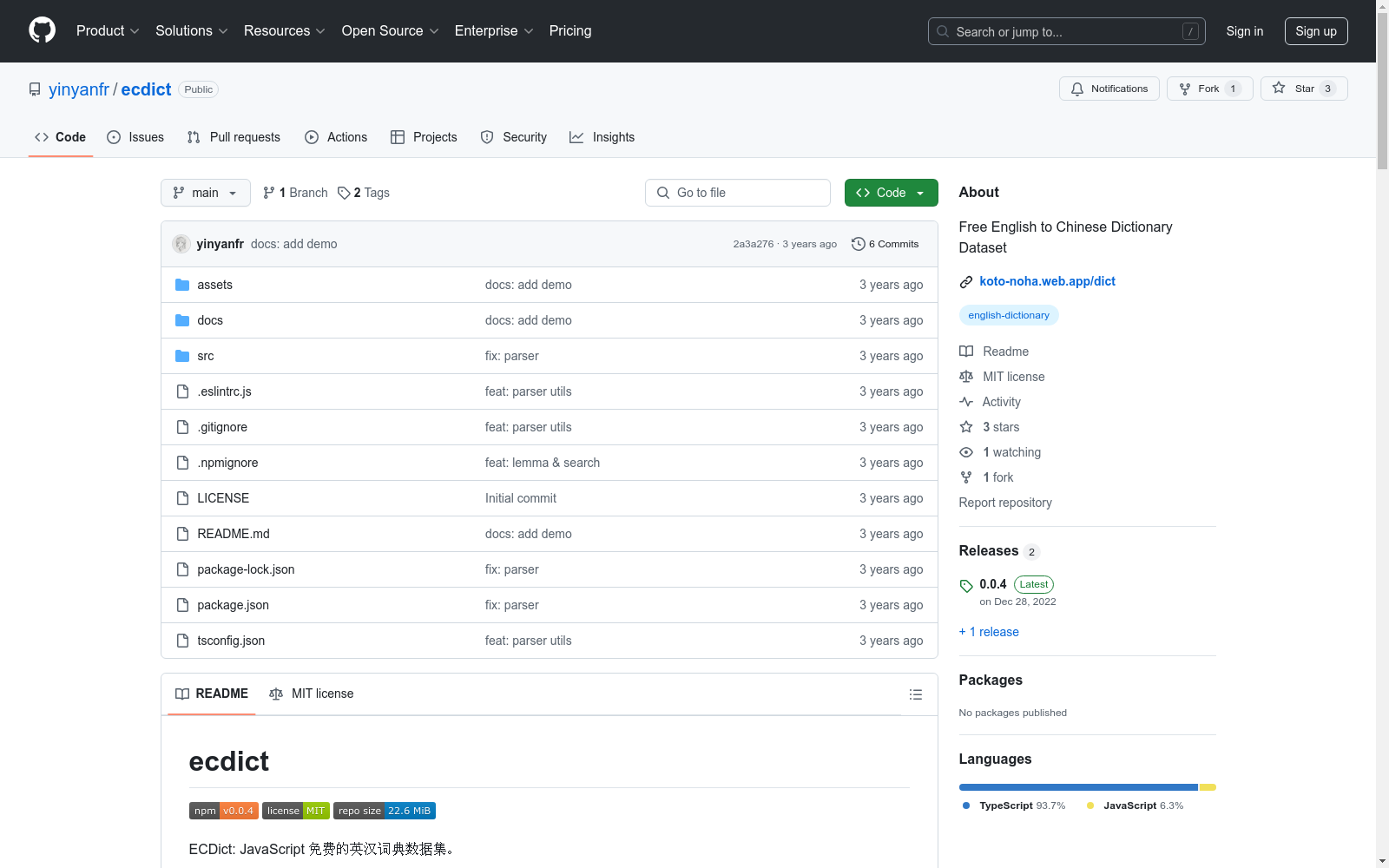Image resolution: width=1389 pixels, height=868 pixels.
Task: Open the Pricing page link
Action: pos(570,31)
